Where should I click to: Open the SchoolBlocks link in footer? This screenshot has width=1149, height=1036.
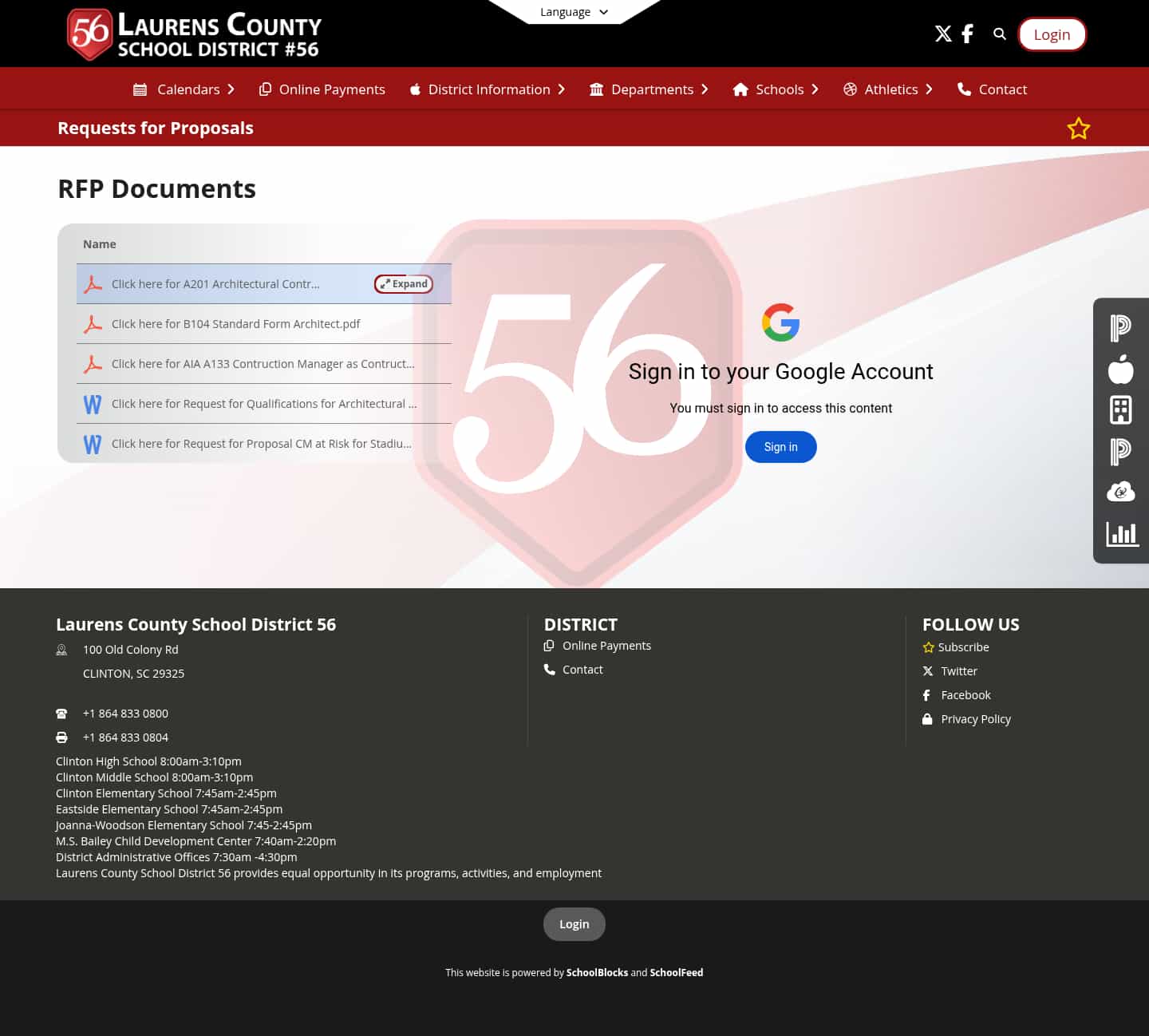coord(597,972)
